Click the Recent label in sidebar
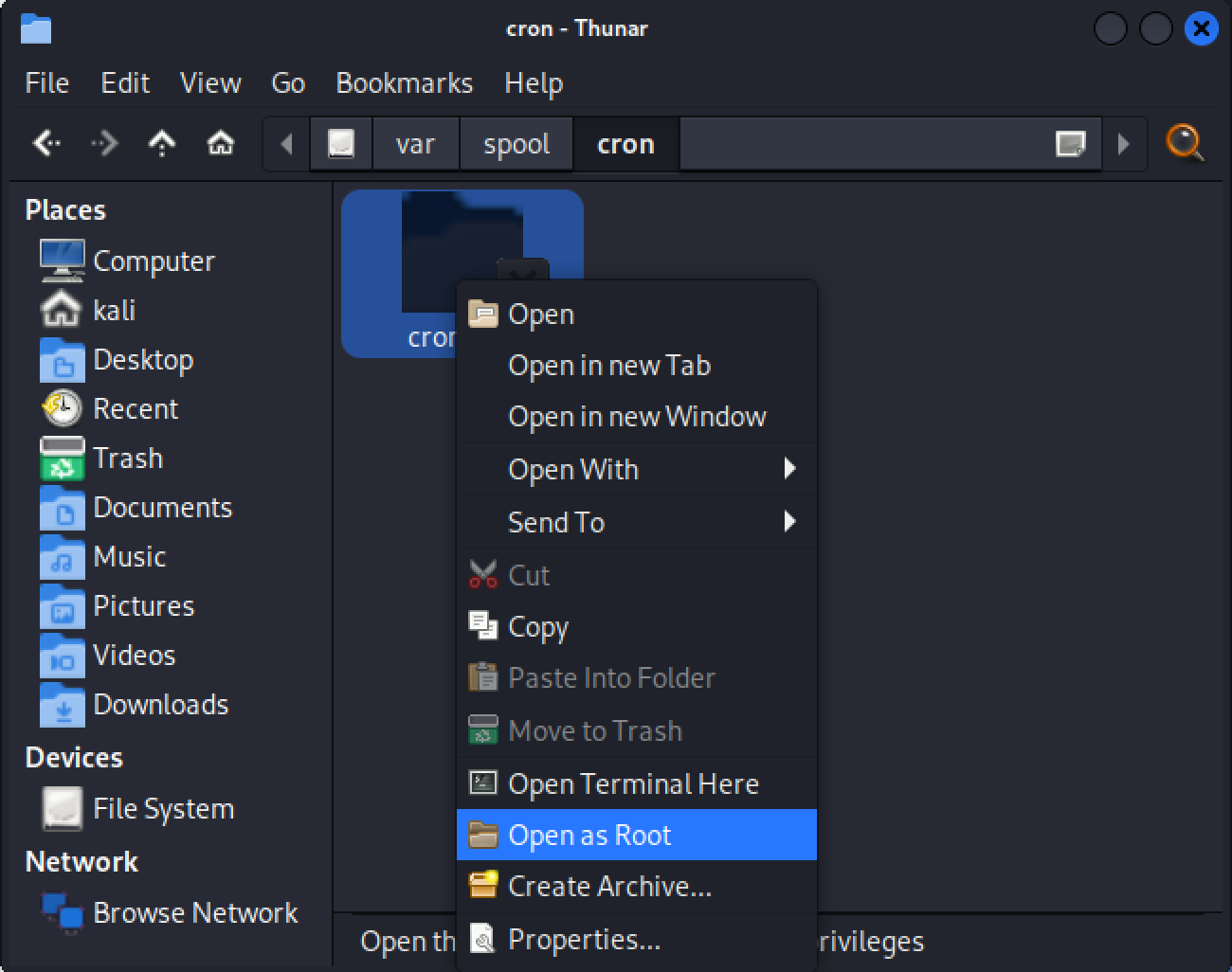Screen dimensions: 1232x972 tap(136, 408)
